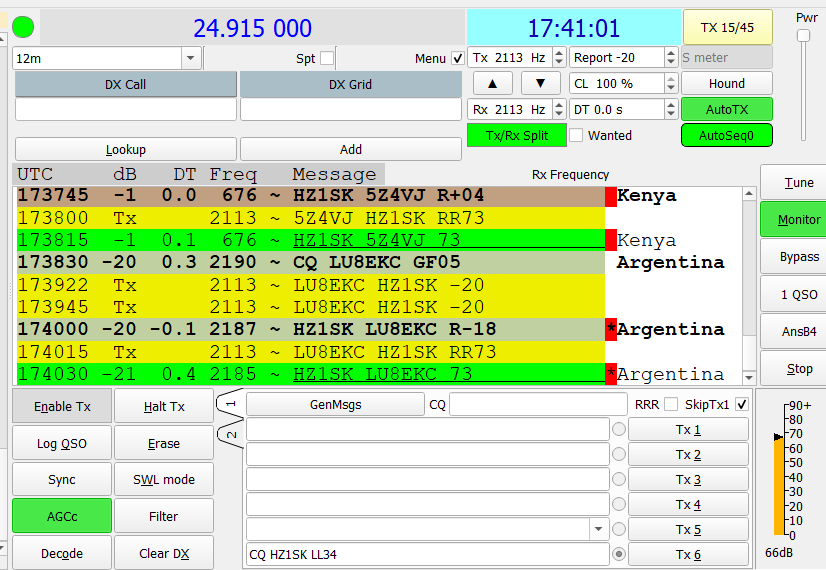This screenshot has height=570, width=826.
Task: Click the Clear DX button
Action: click(164, 553)
